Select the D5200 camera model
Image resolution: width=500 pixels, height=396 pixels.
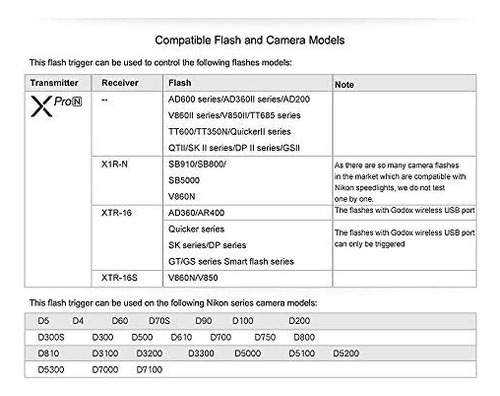point(346,353)
